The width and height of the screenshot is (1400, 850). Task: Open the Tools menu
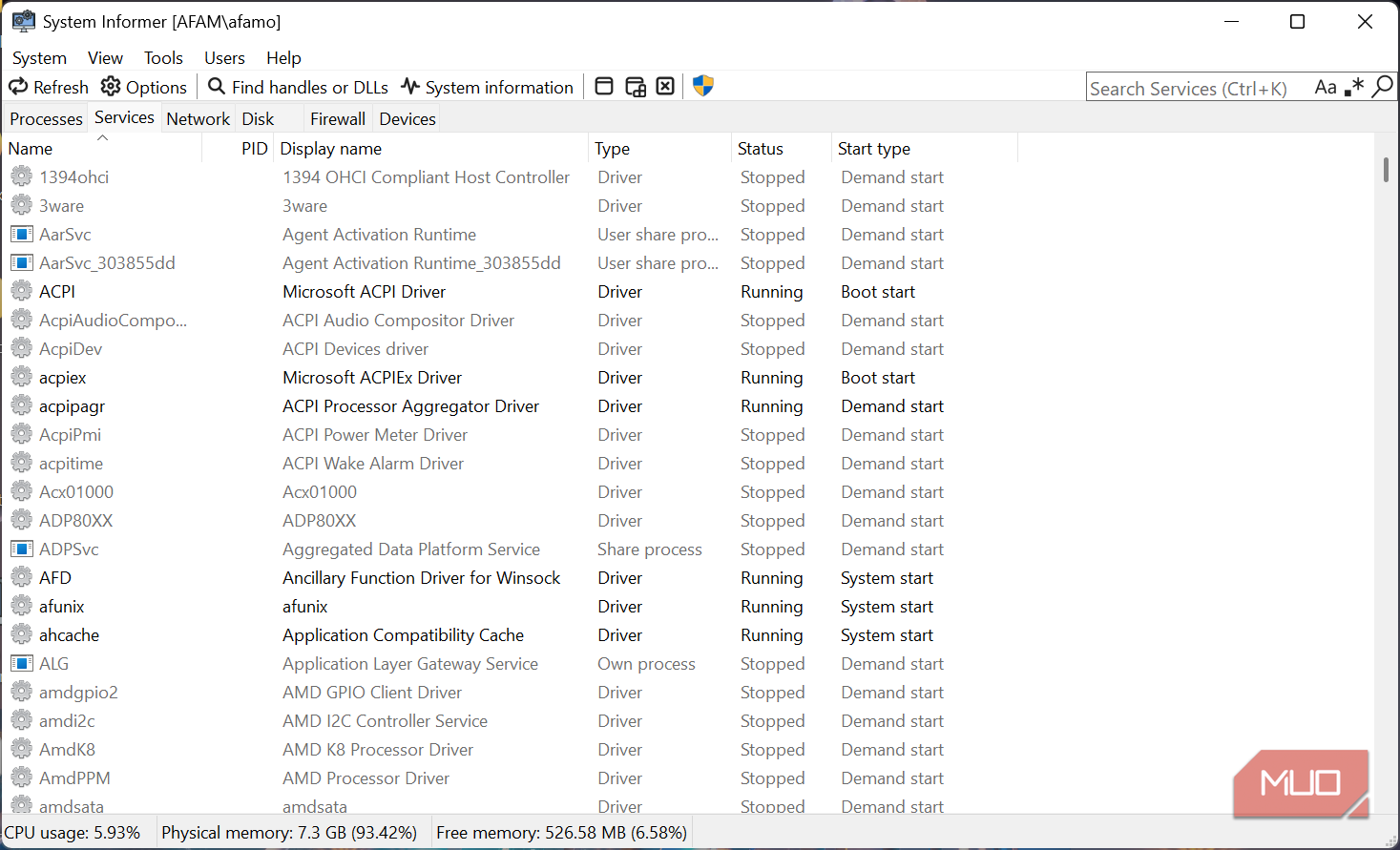point(163,58)
